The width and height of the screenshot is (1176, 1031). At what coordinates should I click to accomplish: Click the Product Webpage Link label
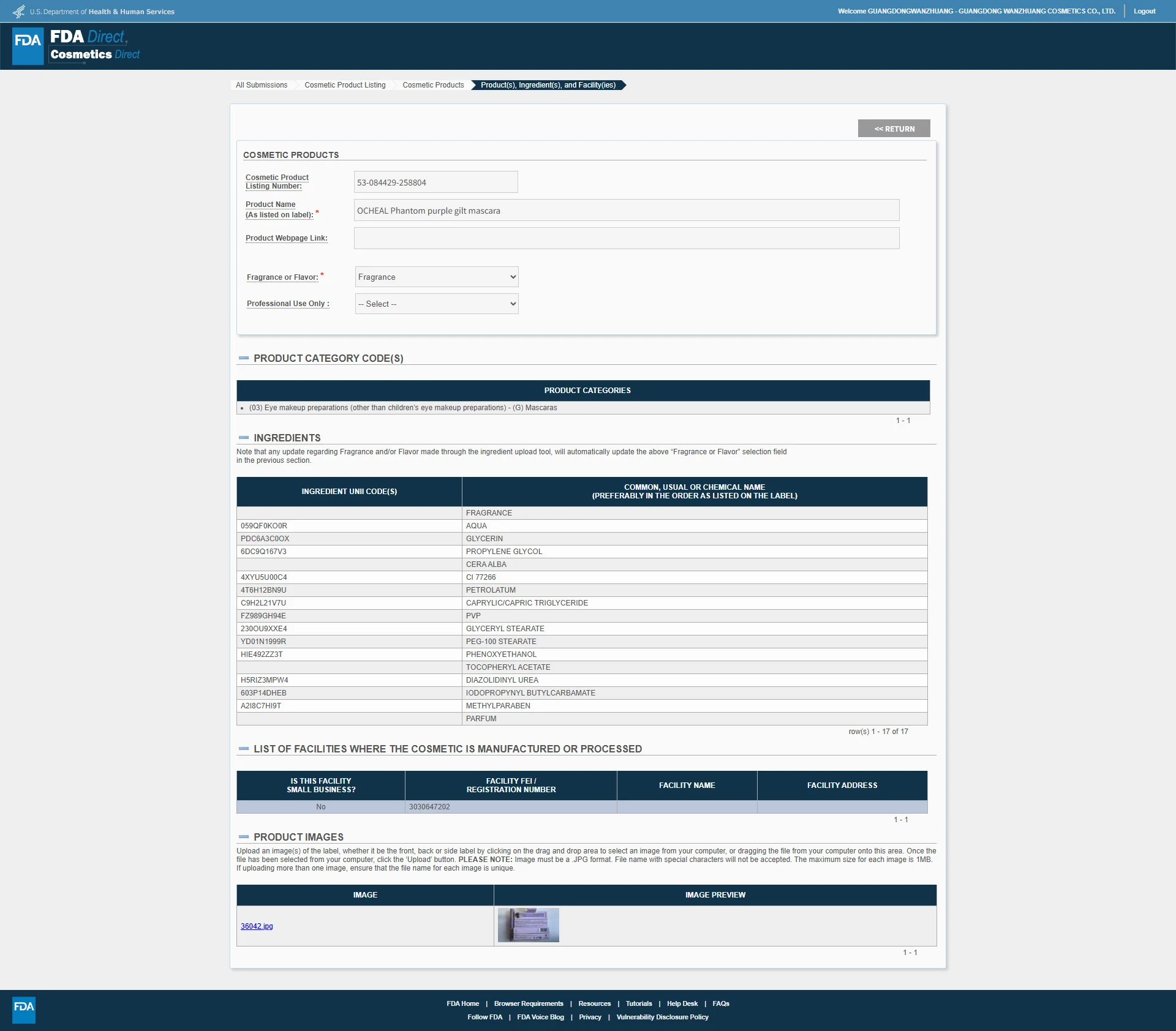click(287, 238)
